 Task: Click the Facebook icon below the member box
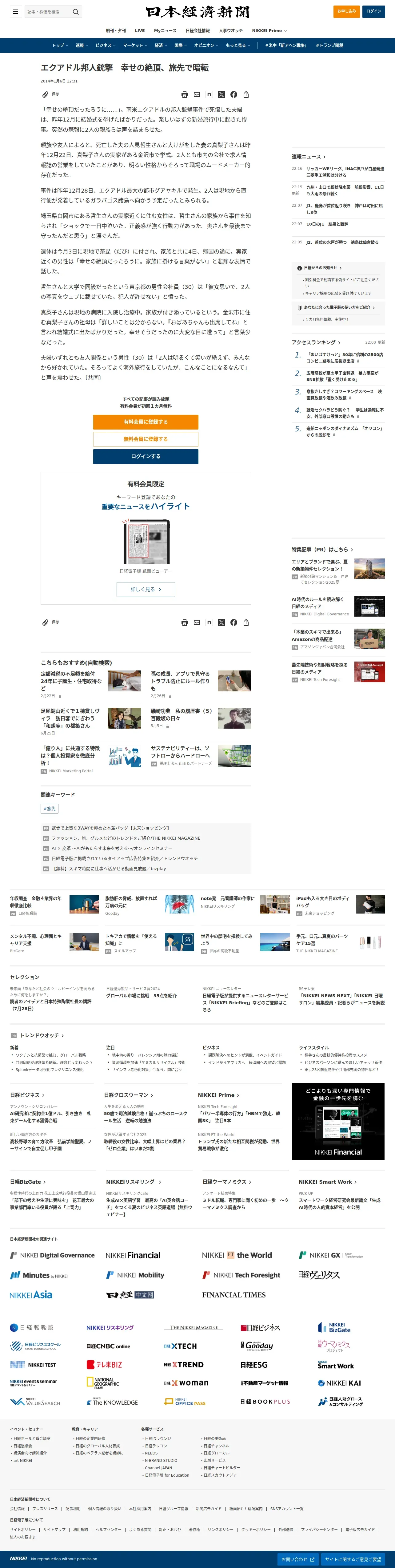tap(234, 622)
